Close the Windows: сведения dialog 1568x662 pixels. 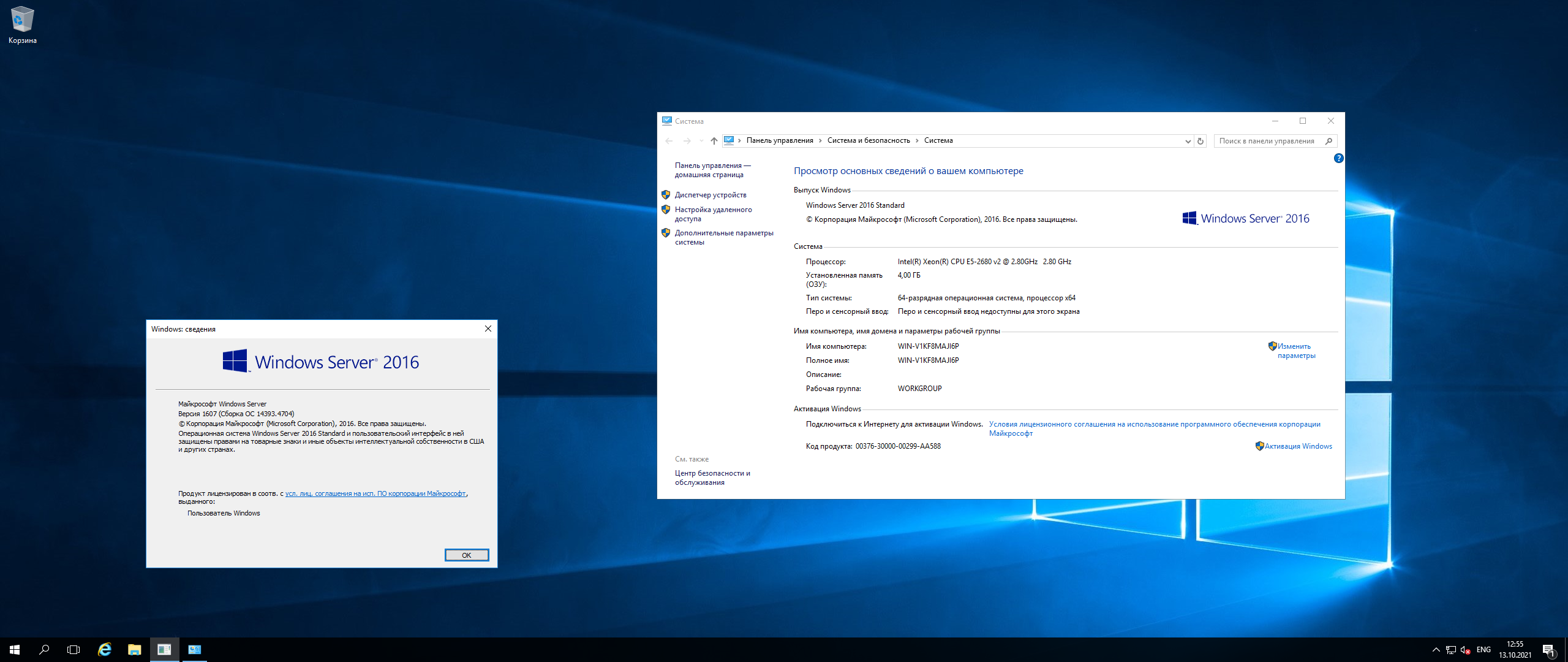(x=488, y=329)
